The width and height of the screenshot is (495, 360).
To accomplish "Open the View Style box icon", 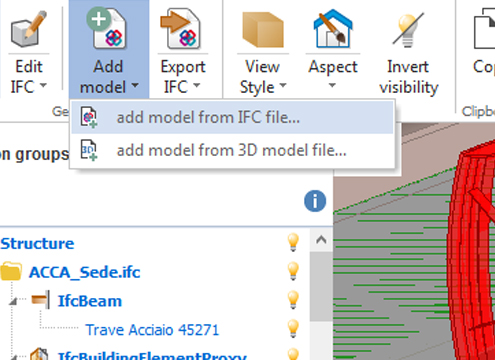I will (x=263, y=30).
